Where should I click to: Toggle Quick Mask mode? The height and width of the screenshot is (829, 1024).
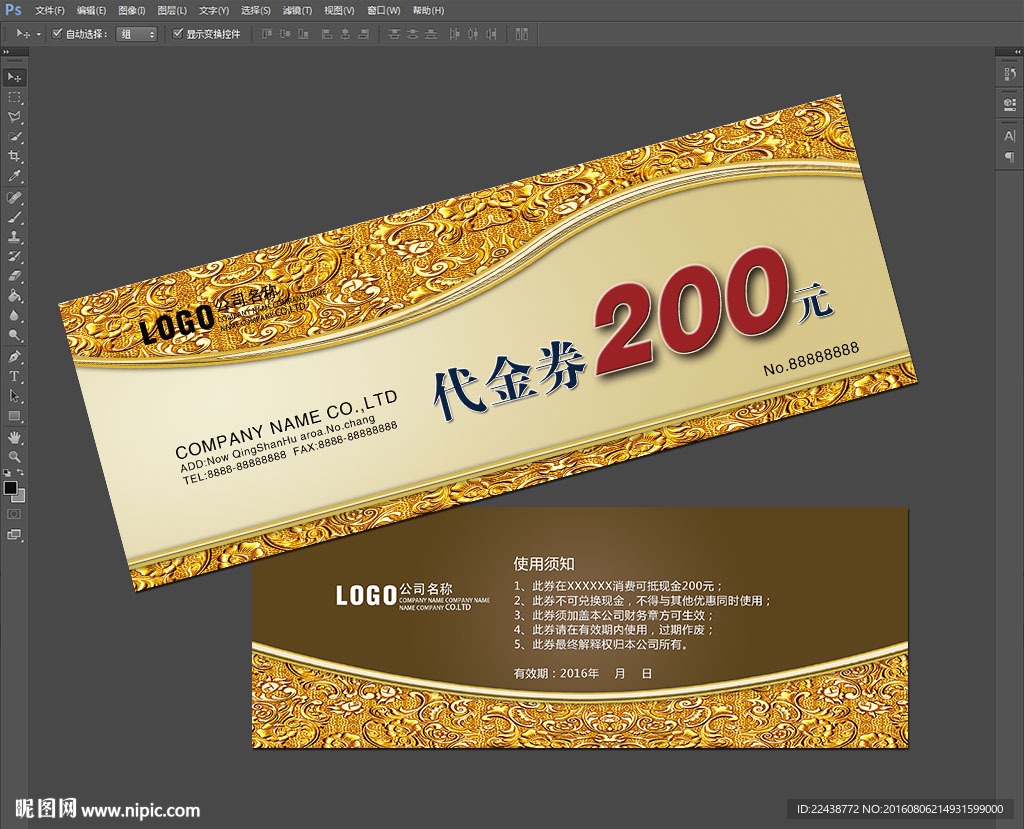click(x=14, y=515)
